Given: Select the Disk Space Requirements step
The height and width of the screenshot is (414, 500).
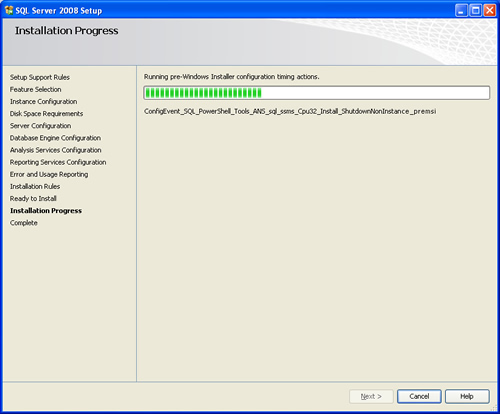Looking at the screenshot, I should click(x=46, y=114).
